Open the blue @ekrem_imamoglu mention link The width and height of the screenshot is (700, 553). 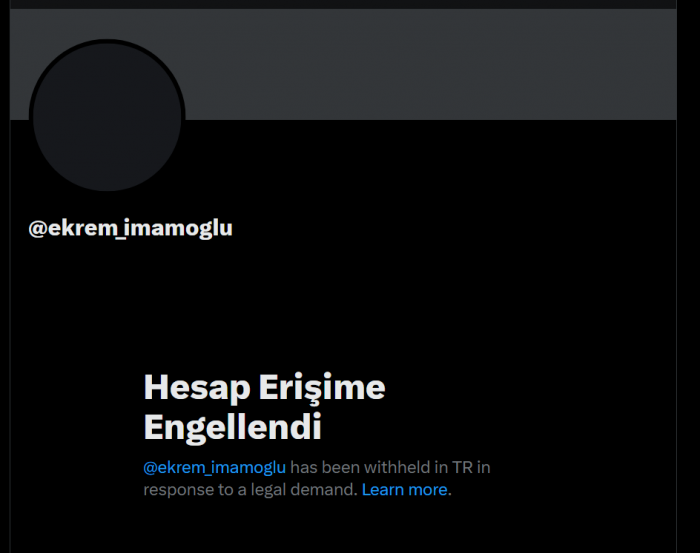[x=214, y=467]
